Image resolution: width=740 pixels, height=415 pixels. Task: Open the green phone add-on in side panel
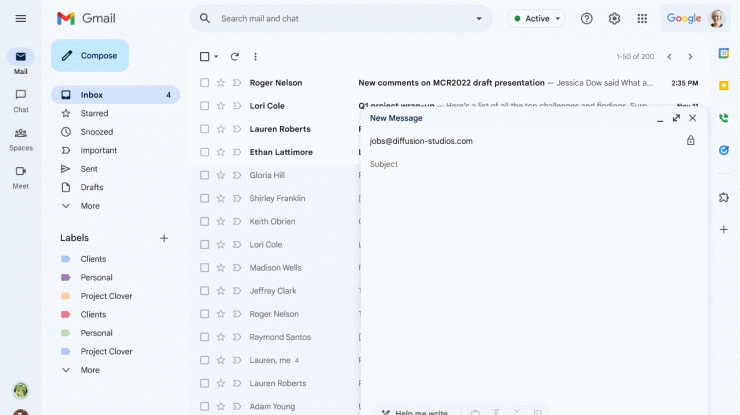pos(723,118)
